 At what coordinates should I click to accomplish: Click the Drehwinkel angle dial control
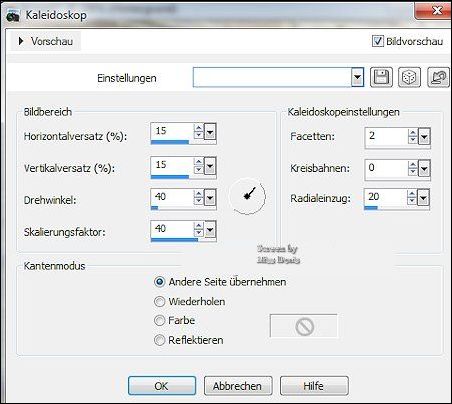247,196
